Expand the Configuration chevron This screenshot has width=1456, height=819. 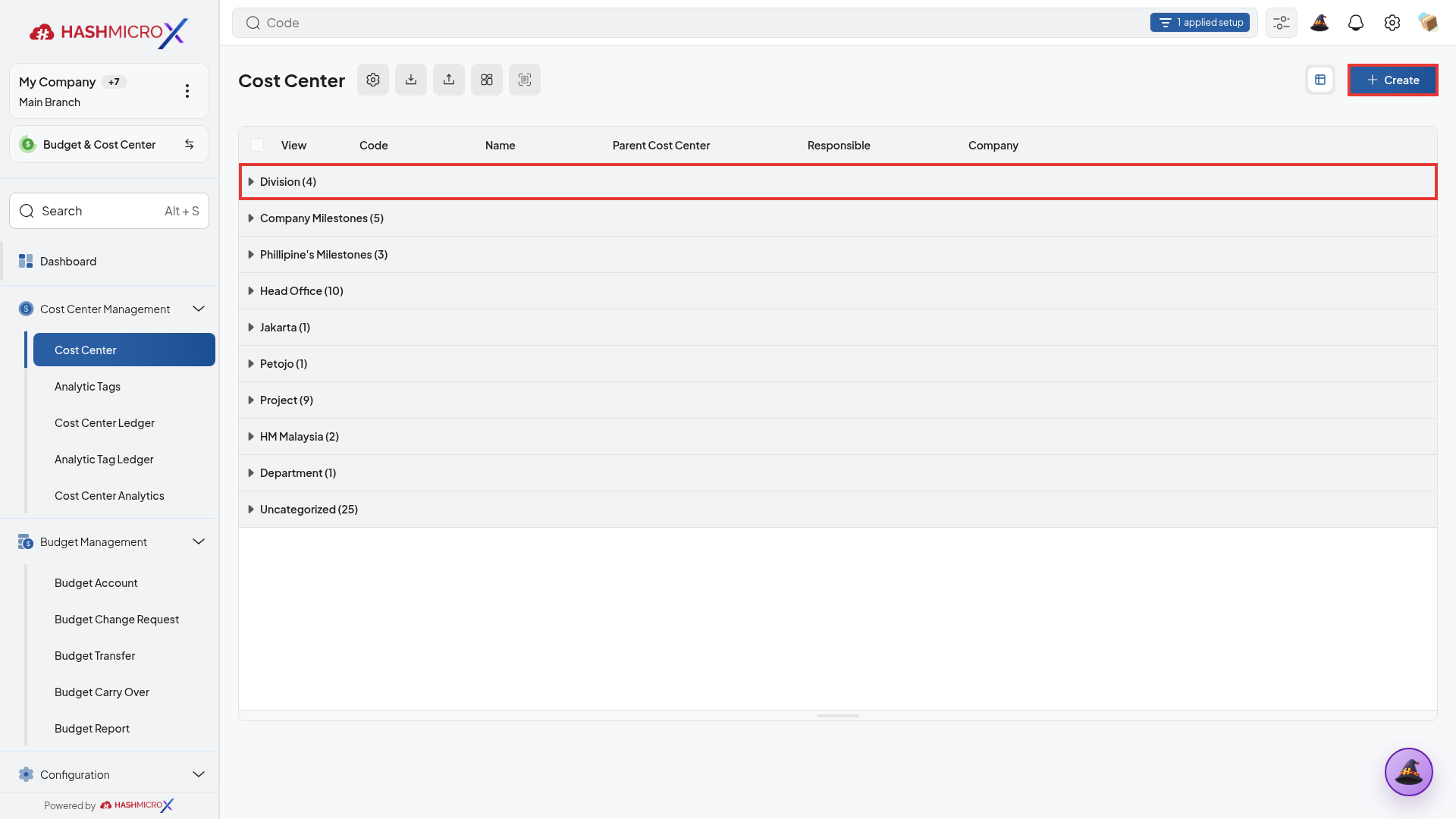[199, 774]
